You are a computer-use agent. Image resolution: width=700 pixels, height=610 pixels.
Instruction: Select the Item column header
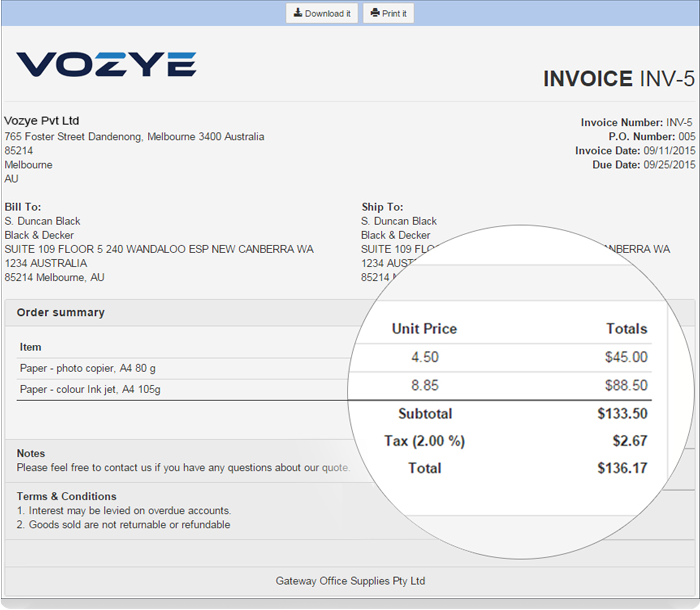pos(30,347)
